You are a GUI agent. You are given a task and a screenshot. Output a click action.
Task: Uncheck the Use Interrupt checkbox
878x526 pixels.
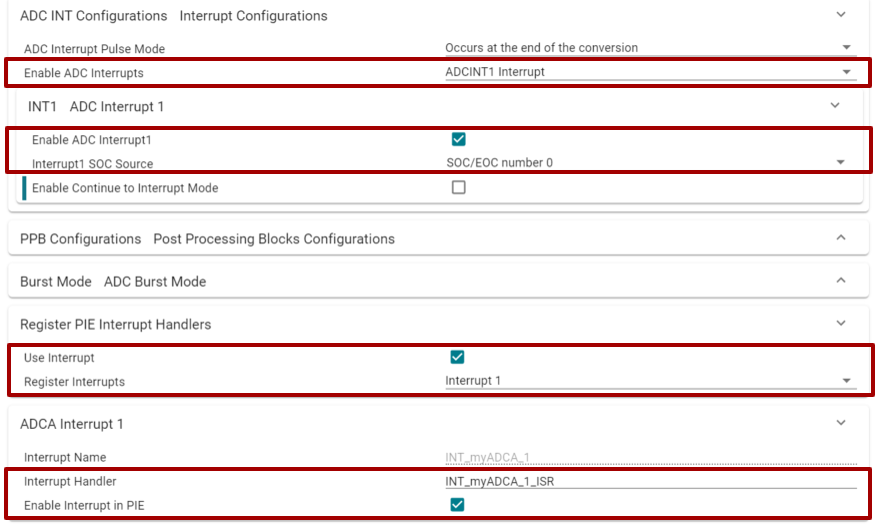point(458,357)
